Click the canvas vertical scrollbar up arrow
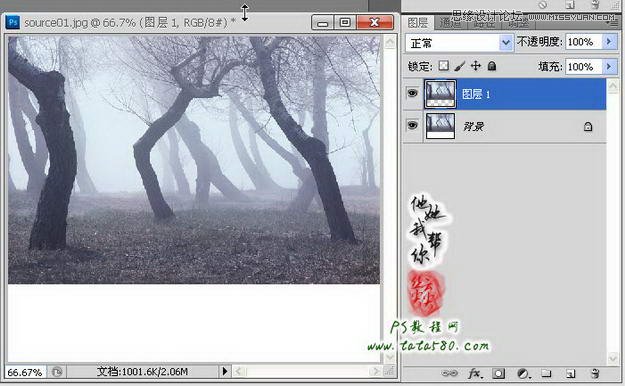This screenshot has width=625, height=386. (x=389, y=42)
